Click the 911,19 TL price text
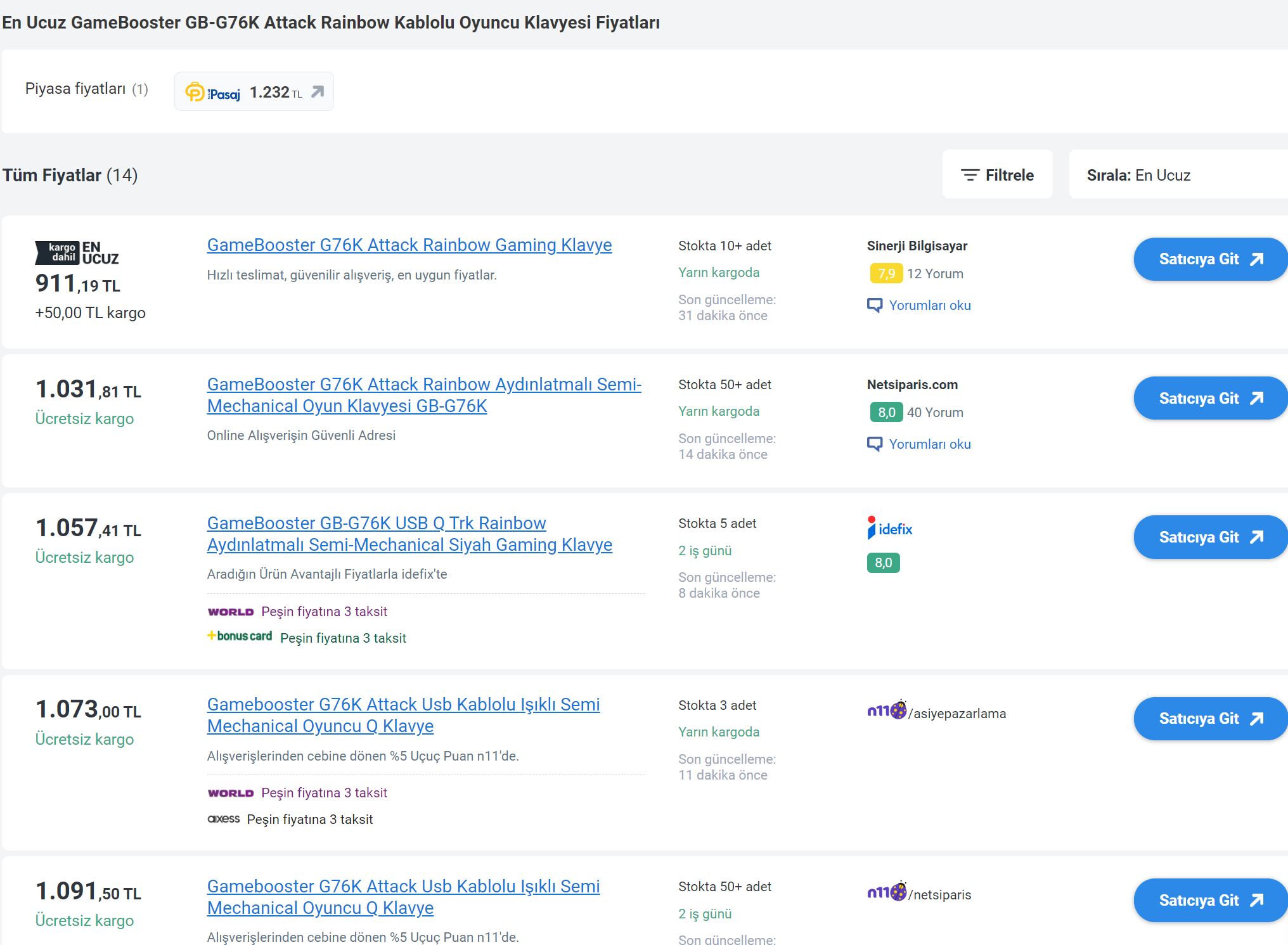 (x=77, y=283)
